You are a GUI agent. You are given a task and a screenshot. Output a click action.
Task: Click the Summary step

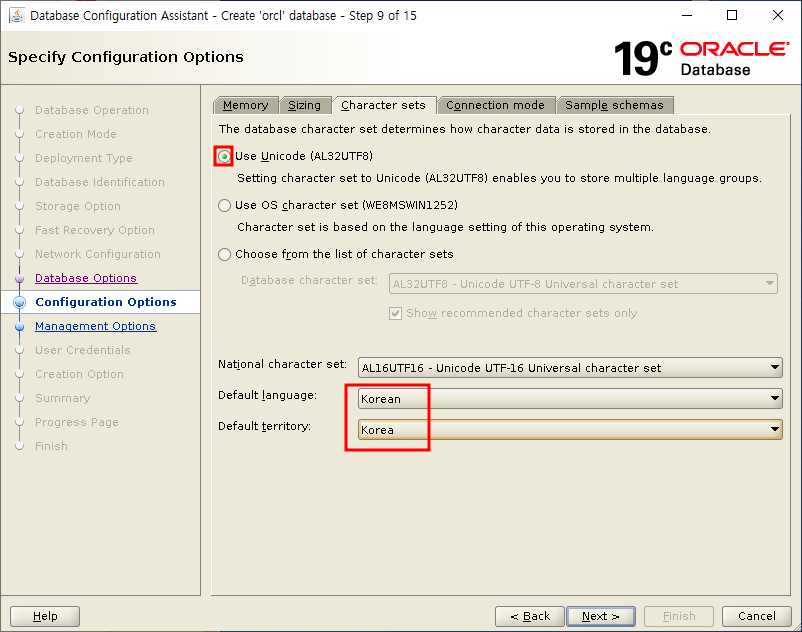pyautogui.click(x=62, y=398)
